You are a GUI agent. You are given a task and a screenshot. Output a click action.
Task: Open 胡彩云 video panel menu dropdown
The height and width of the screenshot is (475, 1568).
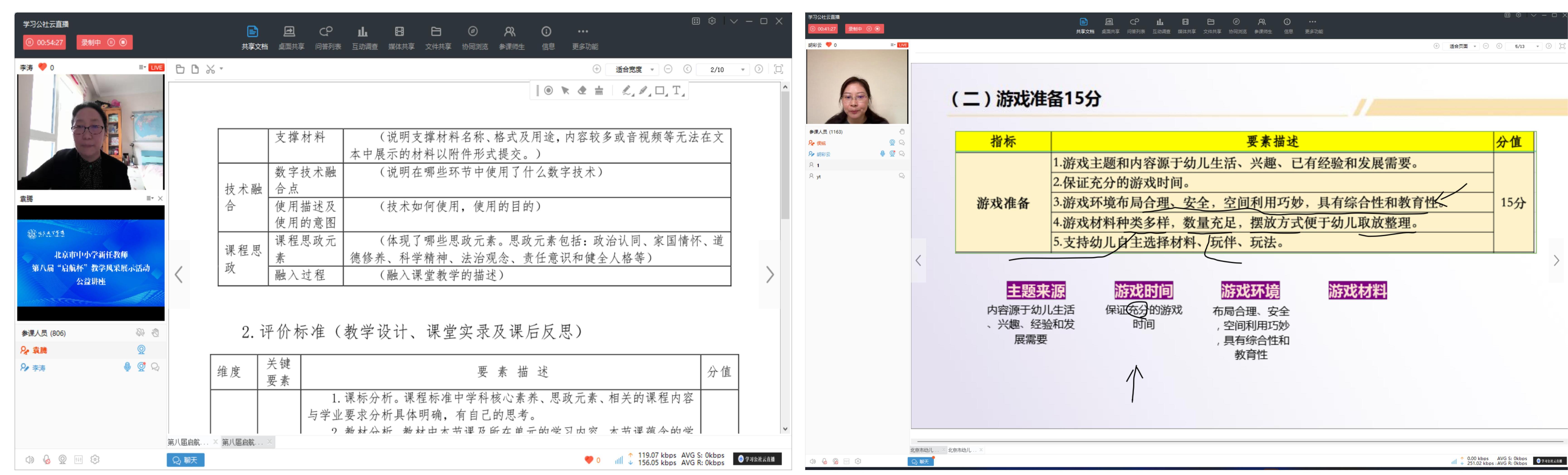(893, 45)
